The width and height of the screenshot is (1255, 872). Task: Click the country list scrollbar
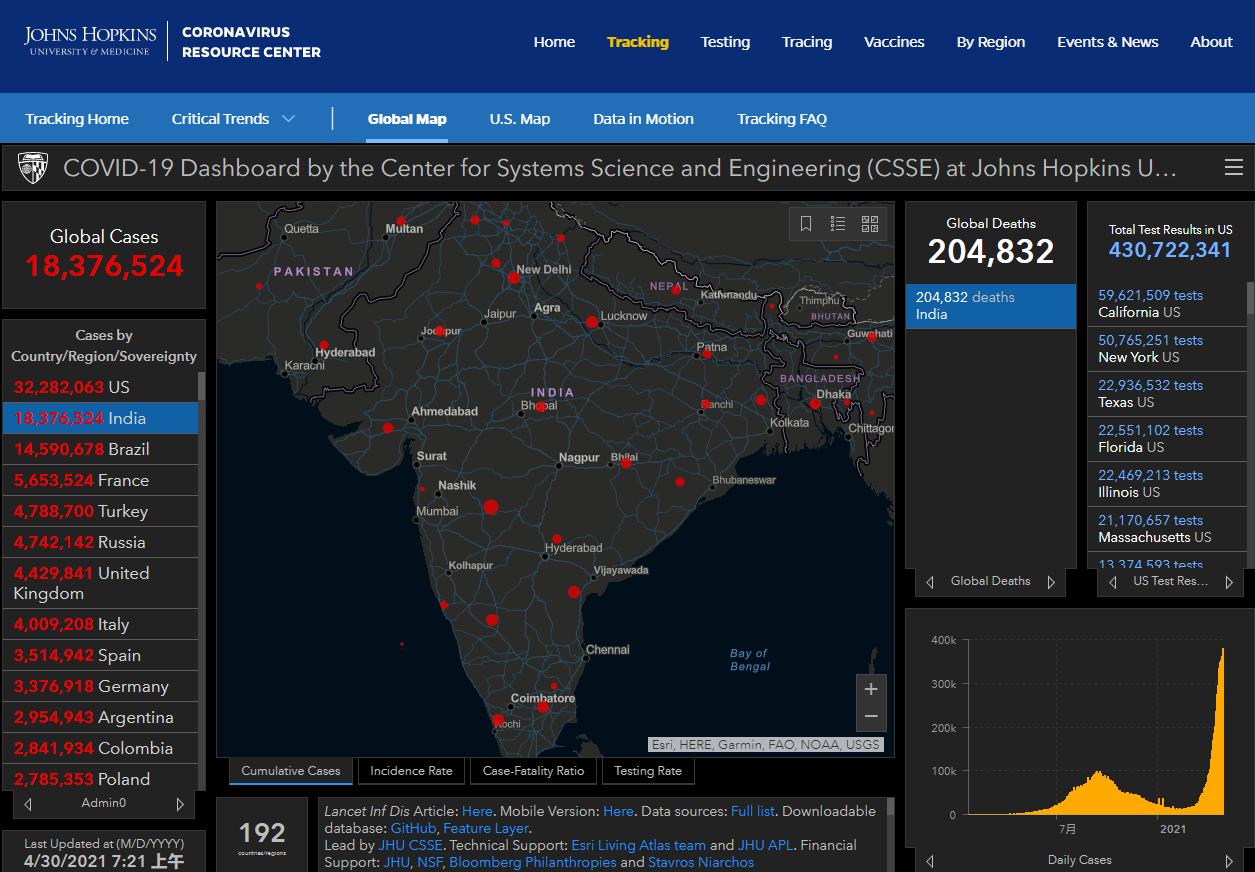202,580
